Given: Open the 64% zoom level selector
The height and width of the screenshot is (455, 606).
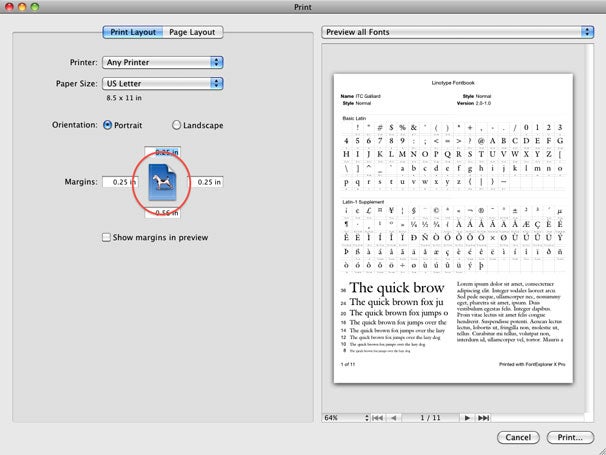Looking at the screenshot, I should point(346,418).
